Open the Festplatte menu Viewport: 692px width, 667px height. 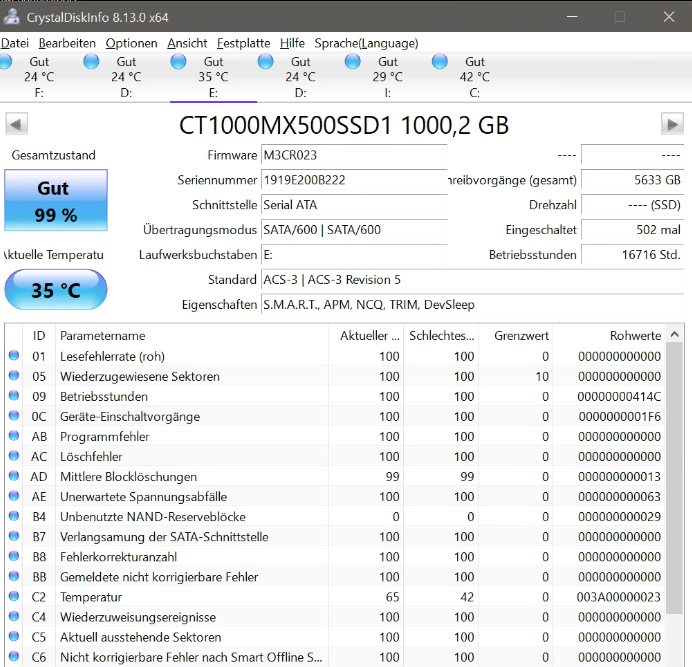pos(244,43)
